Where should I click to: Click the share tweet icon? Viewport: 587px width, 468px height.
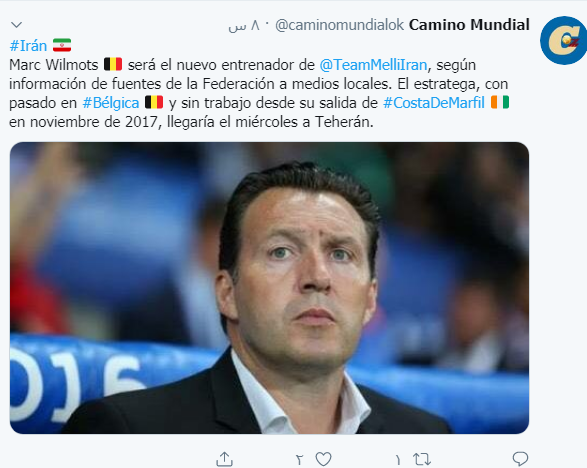coord(225,459)
